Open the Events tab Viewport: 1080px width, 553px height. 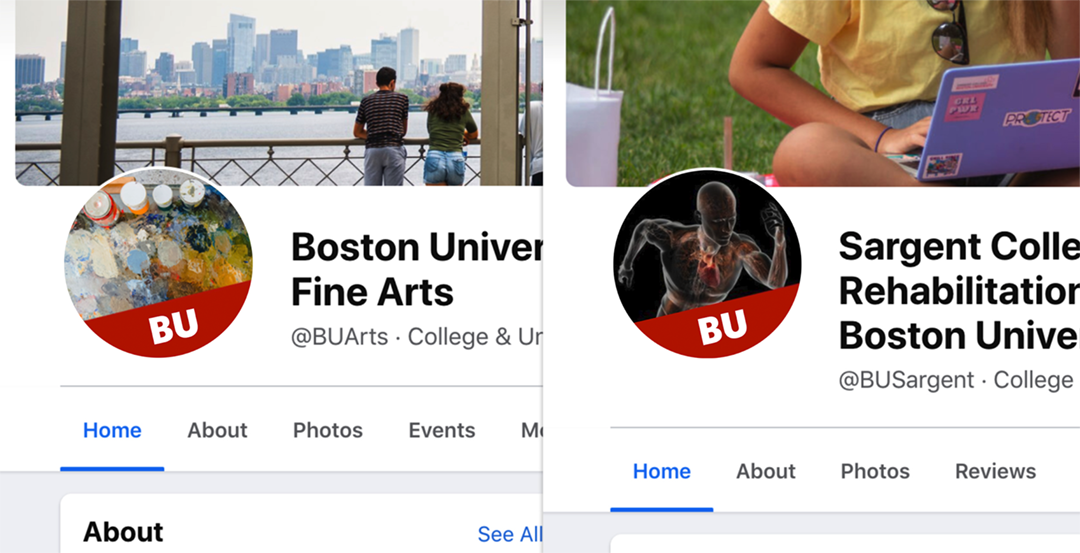click(442, 430)
